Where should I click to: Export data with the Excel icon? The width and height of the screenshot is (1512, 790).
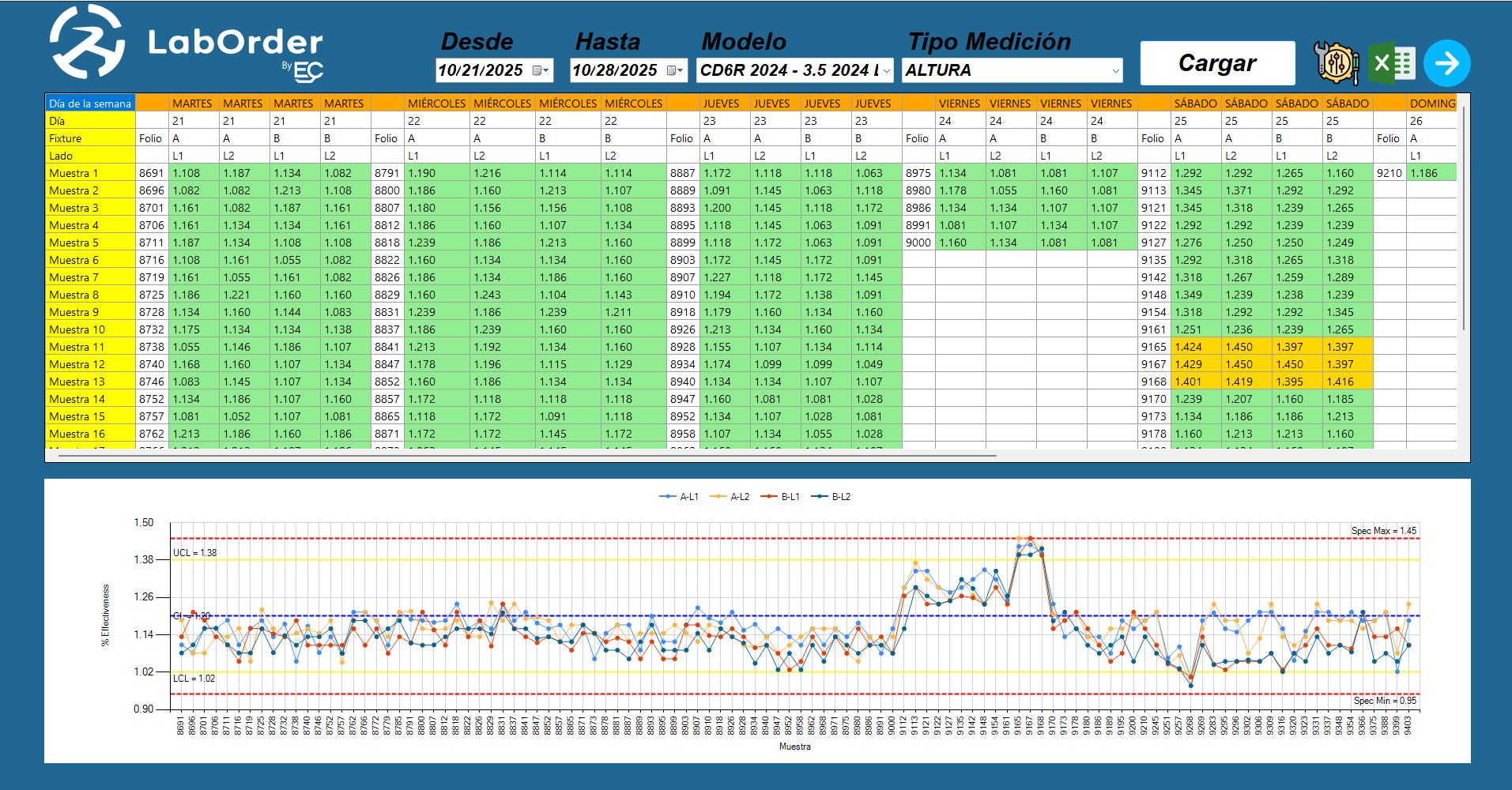click(1392, 63)
